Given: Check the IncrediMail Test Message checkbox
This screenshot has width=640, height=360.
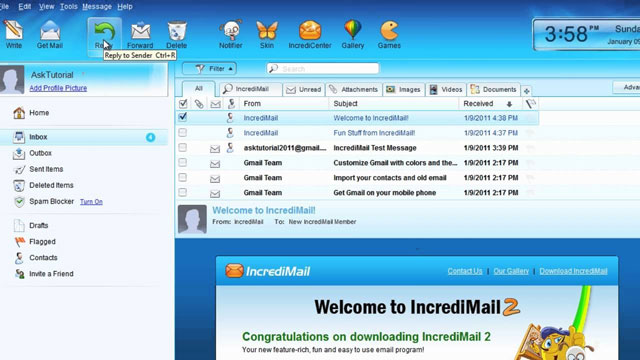Looking at the screenshot, I should [182, 147].
